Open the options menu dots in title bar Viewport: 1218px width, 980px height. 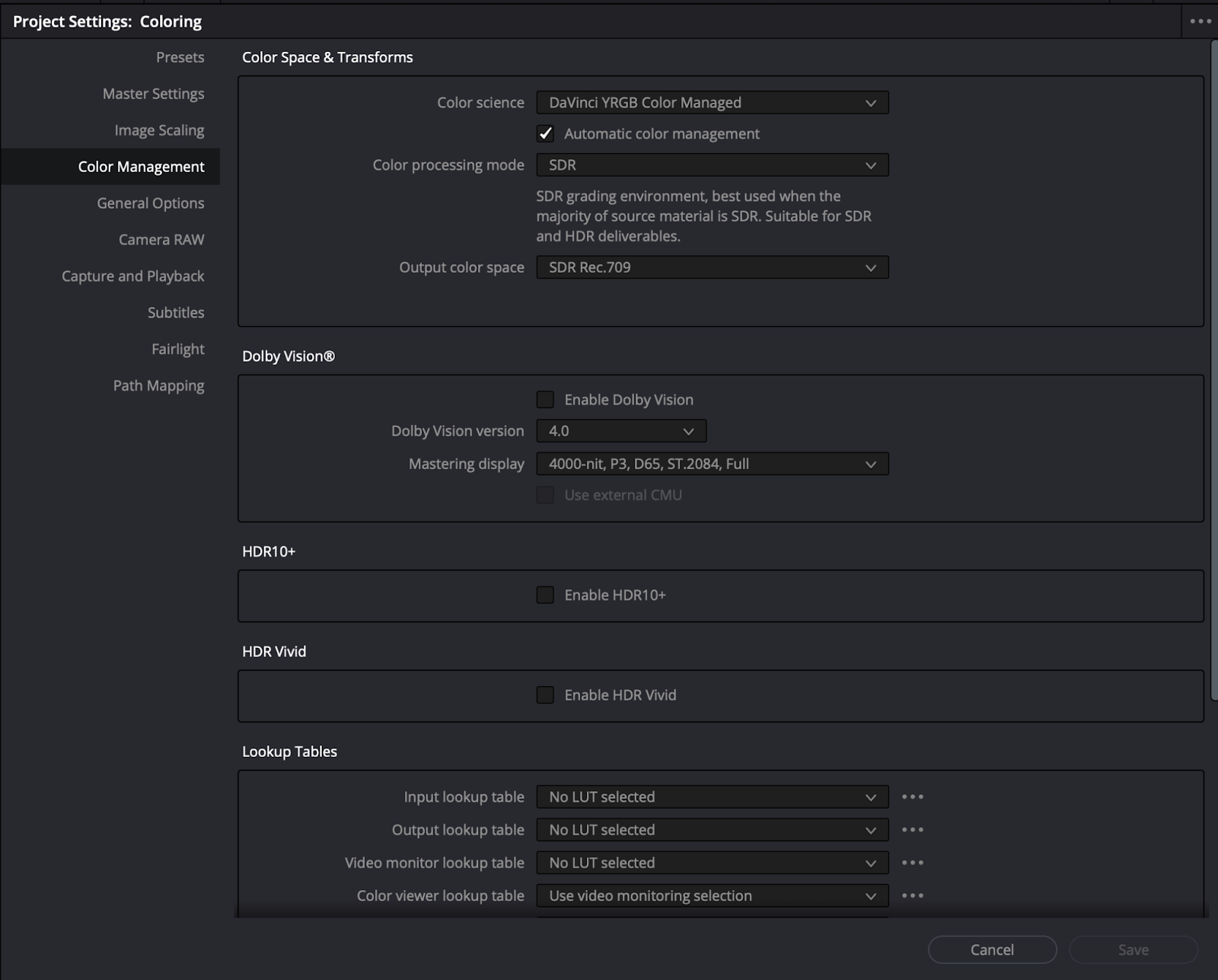(x=1200, y=21)
